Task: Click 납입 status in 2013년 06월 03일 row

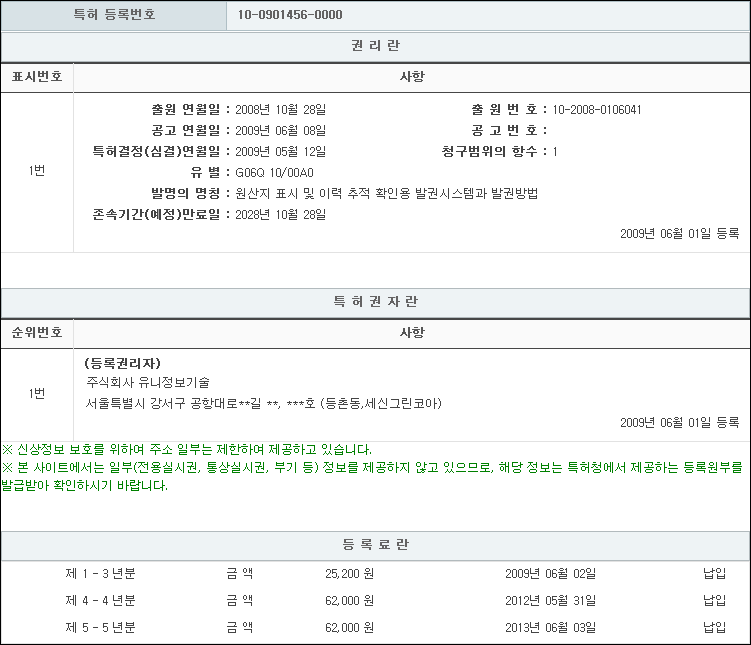Action: coord(715,627)
